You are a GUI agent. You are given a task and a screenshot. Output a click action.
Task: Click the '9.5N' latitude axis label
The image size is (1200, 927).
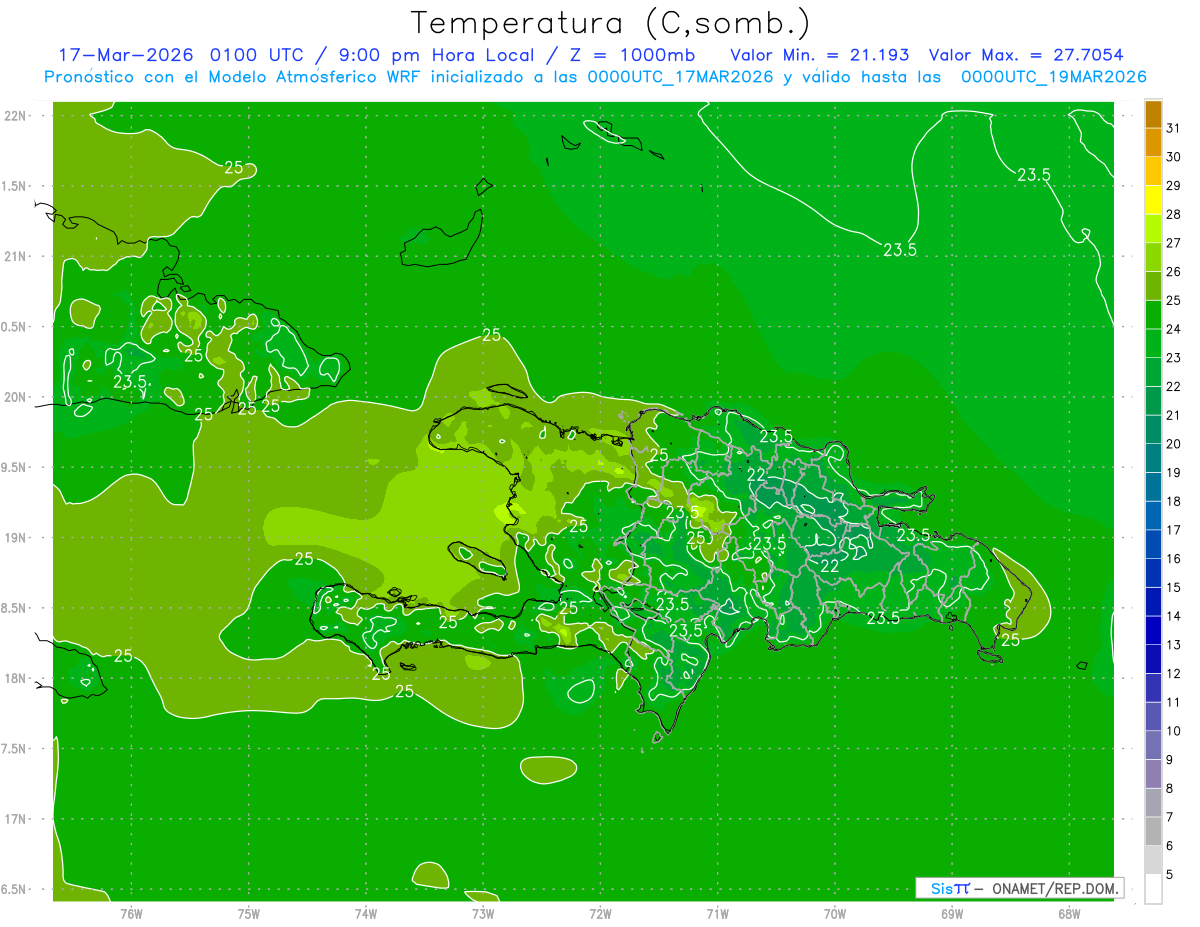[15, 467]
